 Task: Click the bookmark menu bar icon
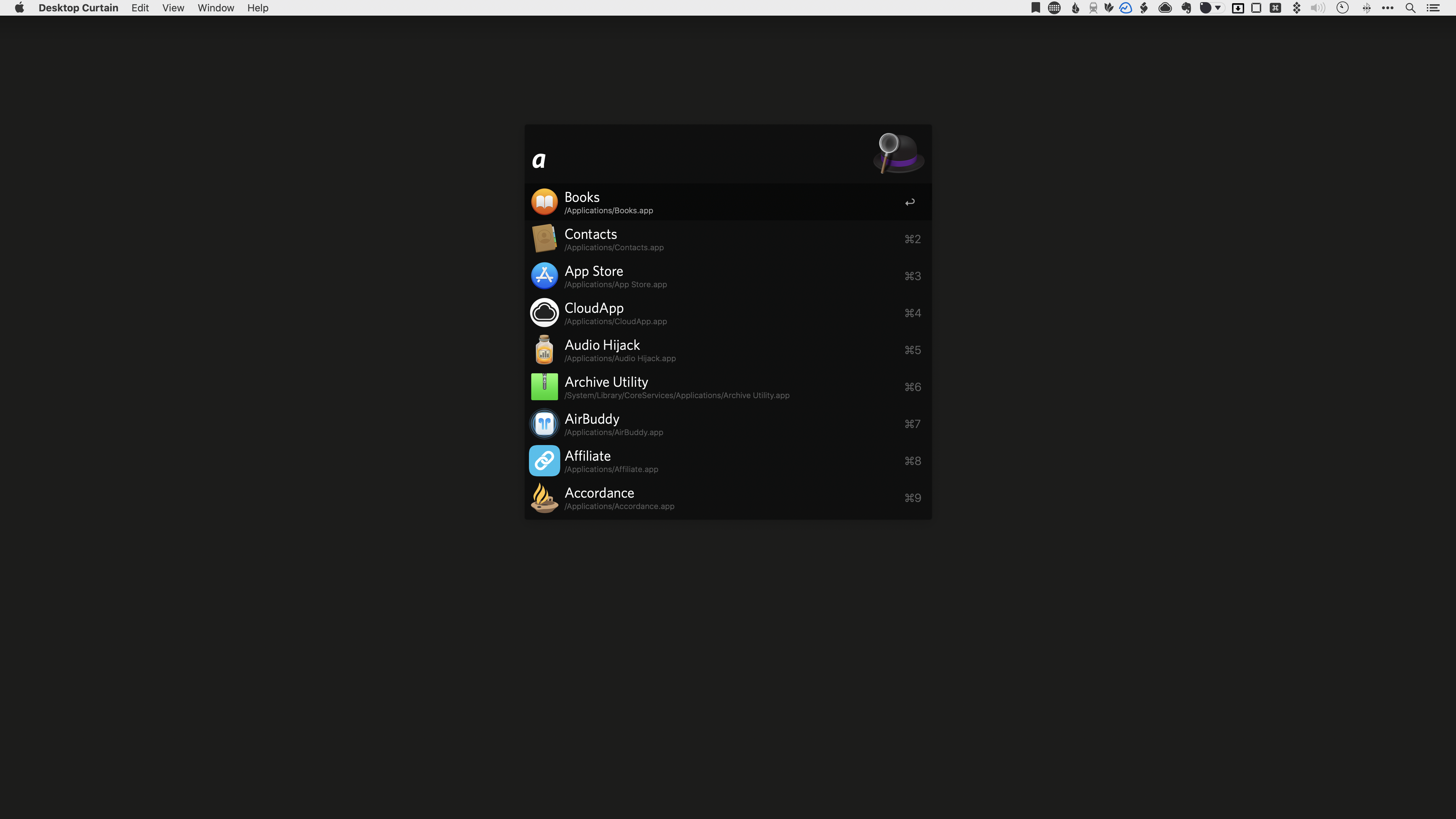click(1035, 8)
